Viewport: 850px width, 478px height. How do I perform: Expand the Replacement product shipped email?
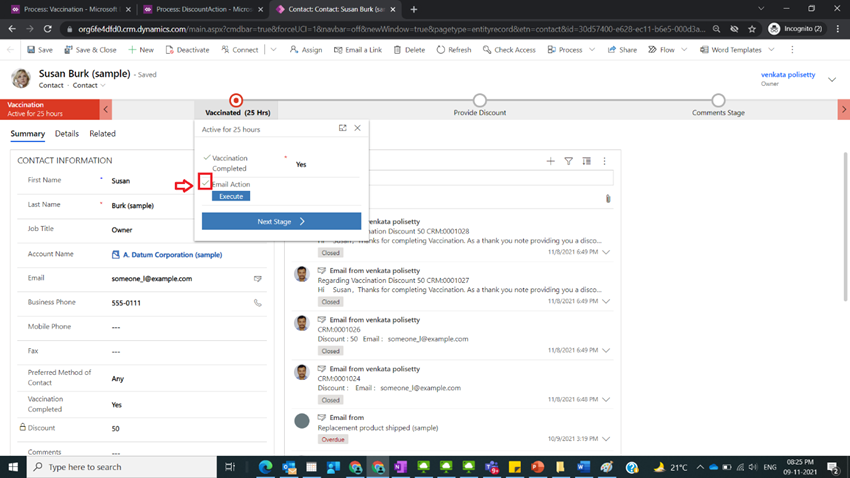tap(606, 439)
